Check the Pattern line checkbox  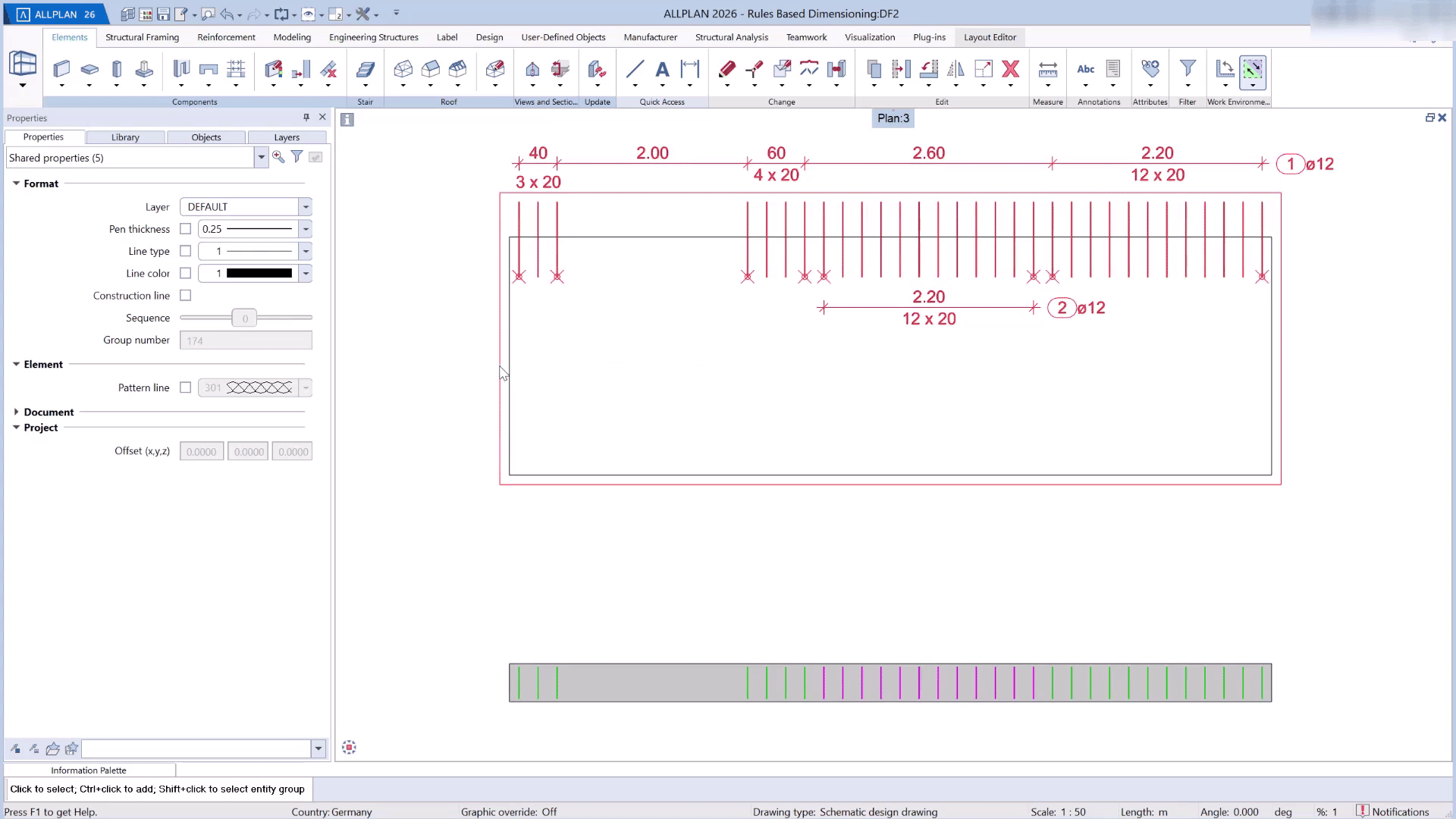coord(185,388)
